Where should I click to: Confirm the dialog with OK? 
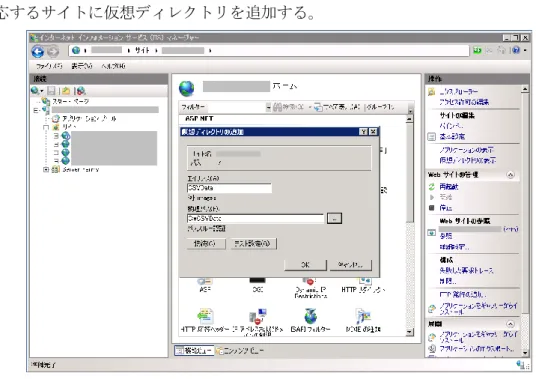[305, 265]
